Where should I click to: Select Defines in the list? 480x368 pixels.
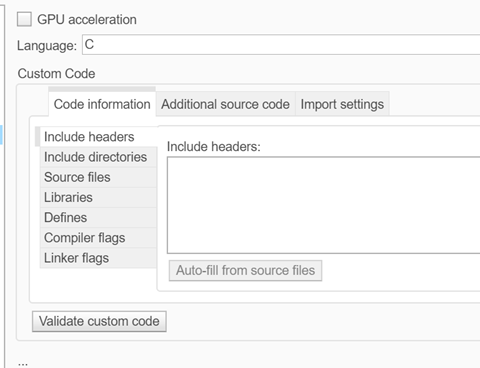[x=98, y=218]
